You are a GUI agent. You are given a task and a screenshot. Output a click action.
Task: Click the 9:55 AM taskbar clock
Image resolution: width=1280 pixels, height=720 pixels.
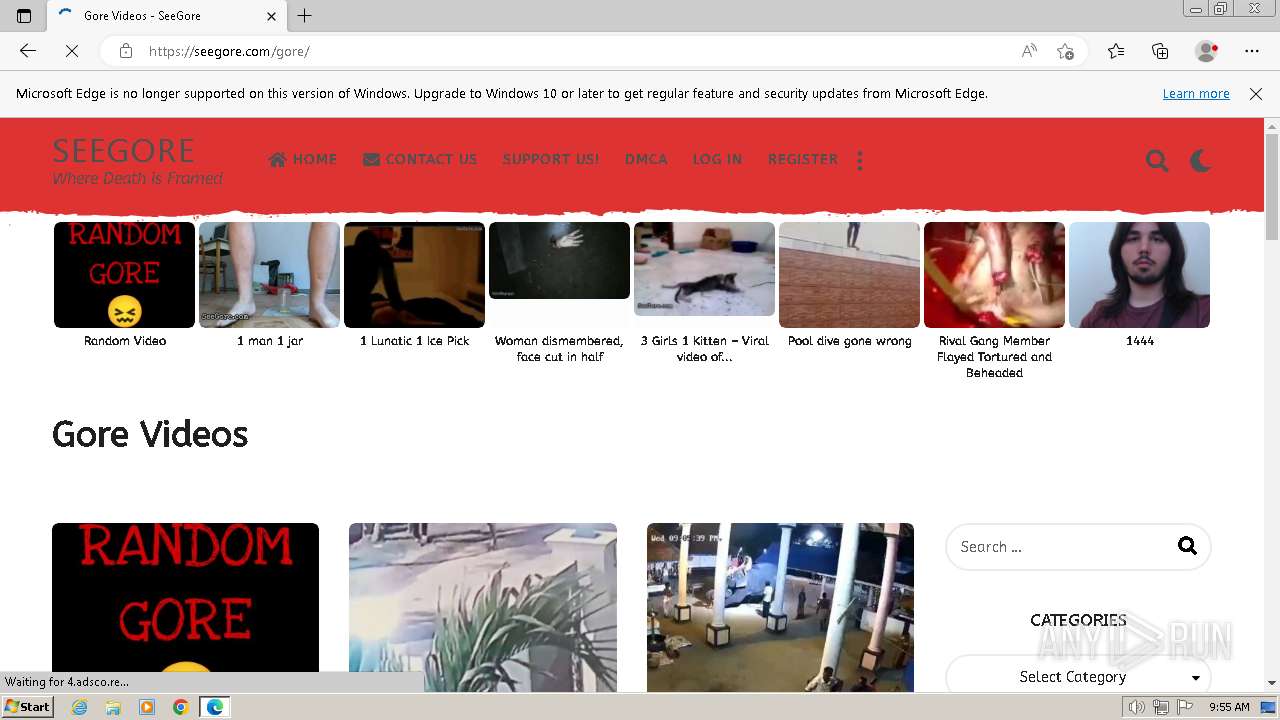1229,707
